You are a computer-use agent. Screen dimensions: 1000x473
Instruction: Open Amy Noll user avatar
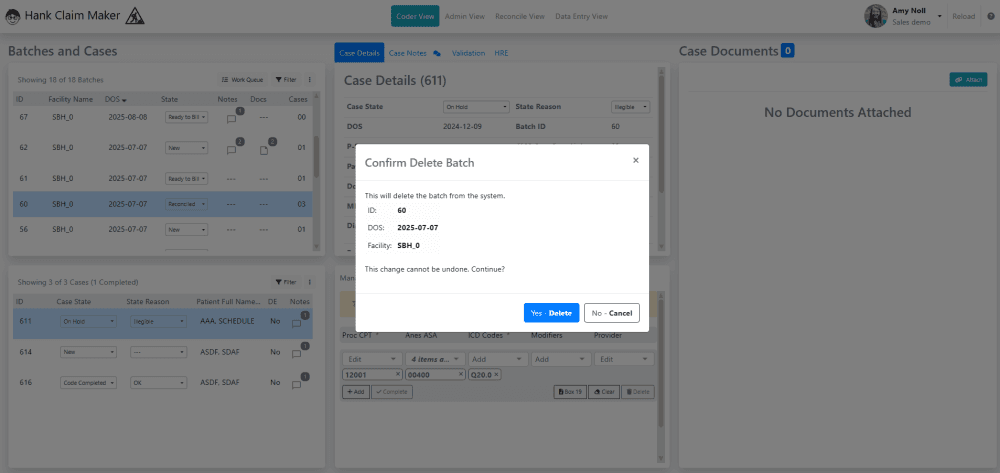coord(876,17)
